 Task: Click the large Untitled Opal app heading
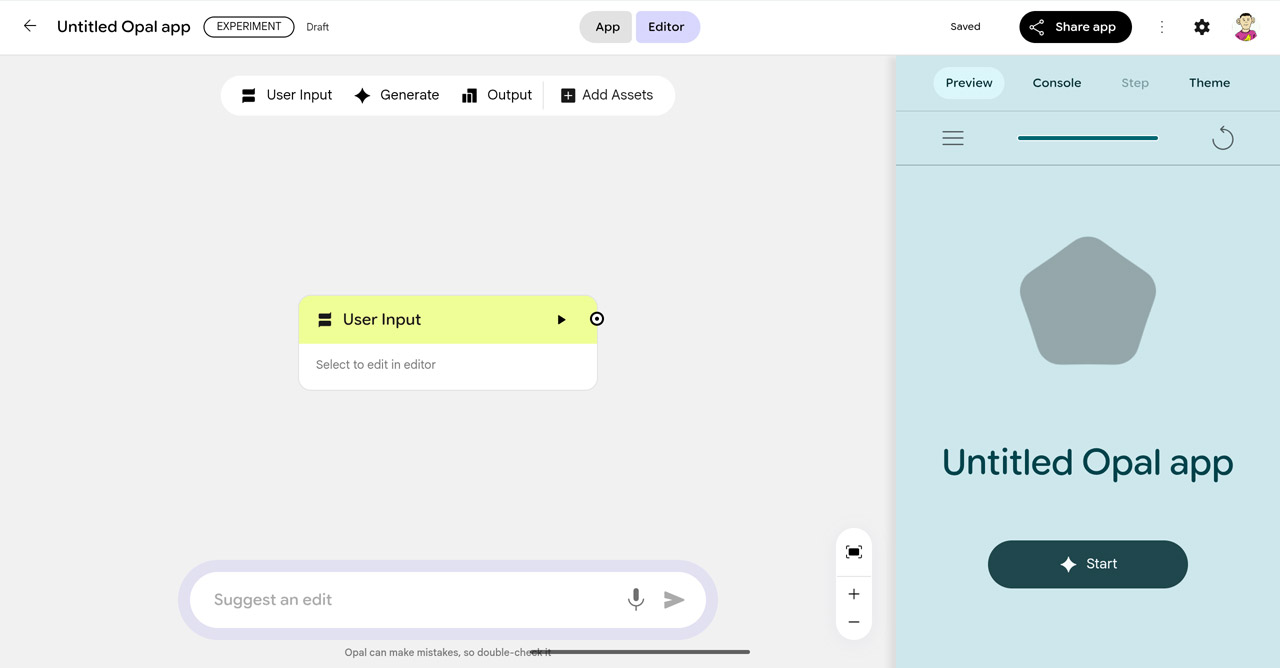1088,463
